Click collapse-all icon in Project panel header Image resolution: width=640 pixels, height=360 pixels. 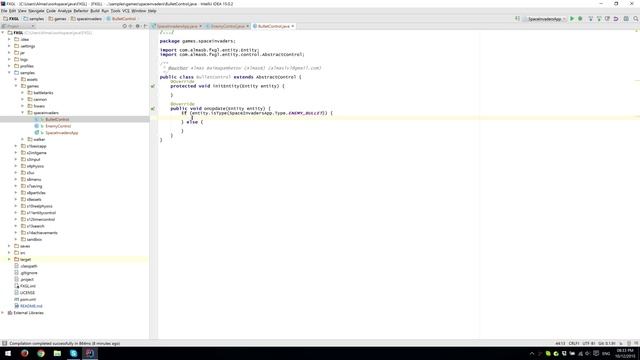click(x=131, y=26)
